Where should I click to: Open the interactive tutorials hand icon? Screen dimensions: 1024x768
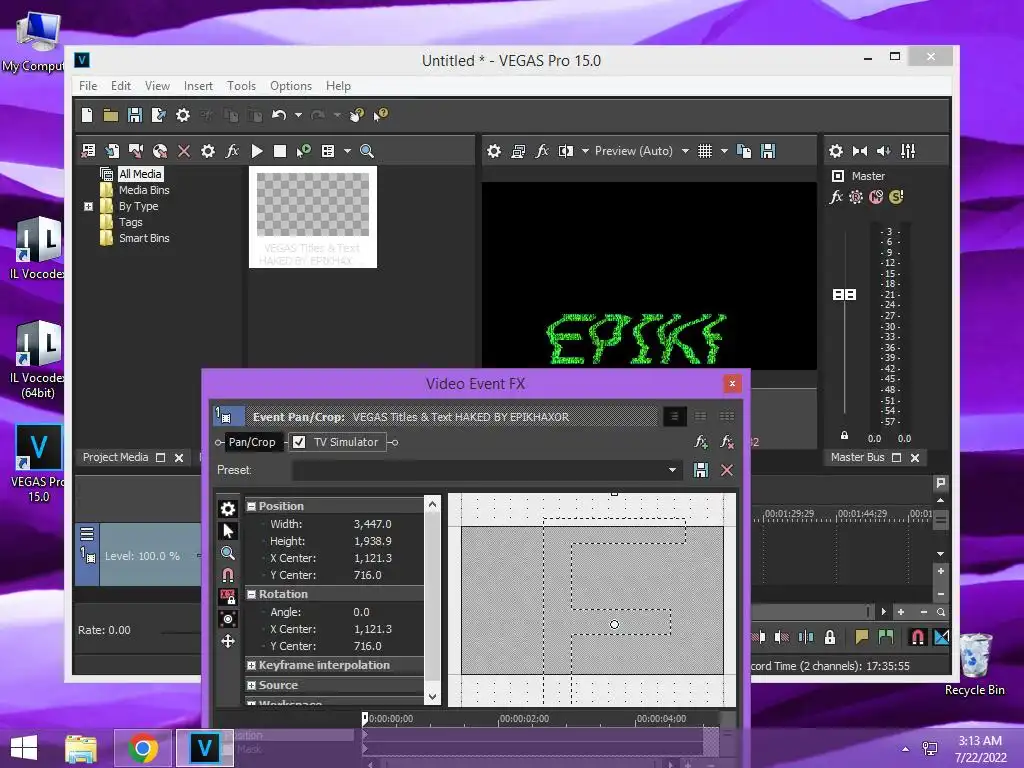click(357, 116)
